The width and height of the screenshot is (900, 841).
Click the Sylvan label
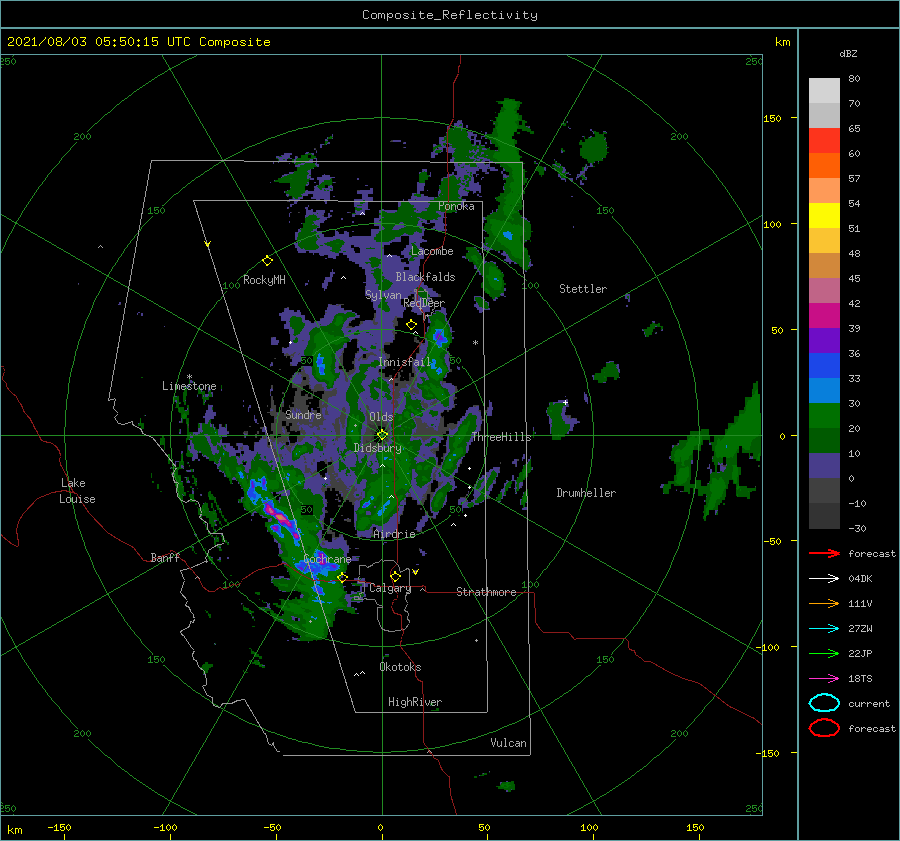(x=383, y=295)
